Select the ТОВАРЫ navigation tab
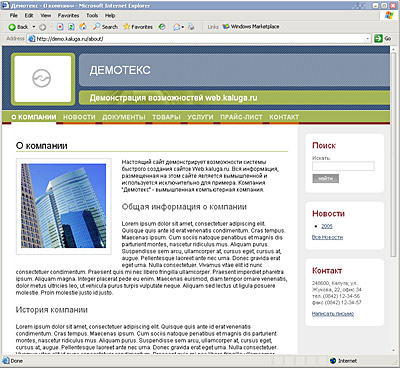The height and width of the screenshot is (368, 400). pyautogui.click(x=166, y=117)
